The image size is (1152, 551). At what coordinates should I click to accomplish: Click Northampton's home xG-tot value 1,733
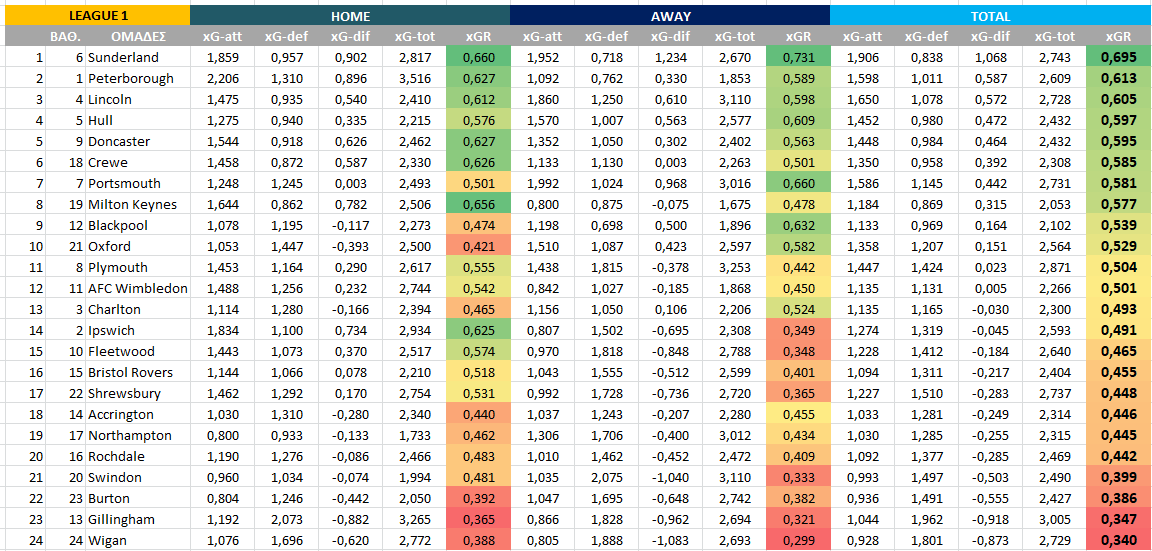coord(414,436)
